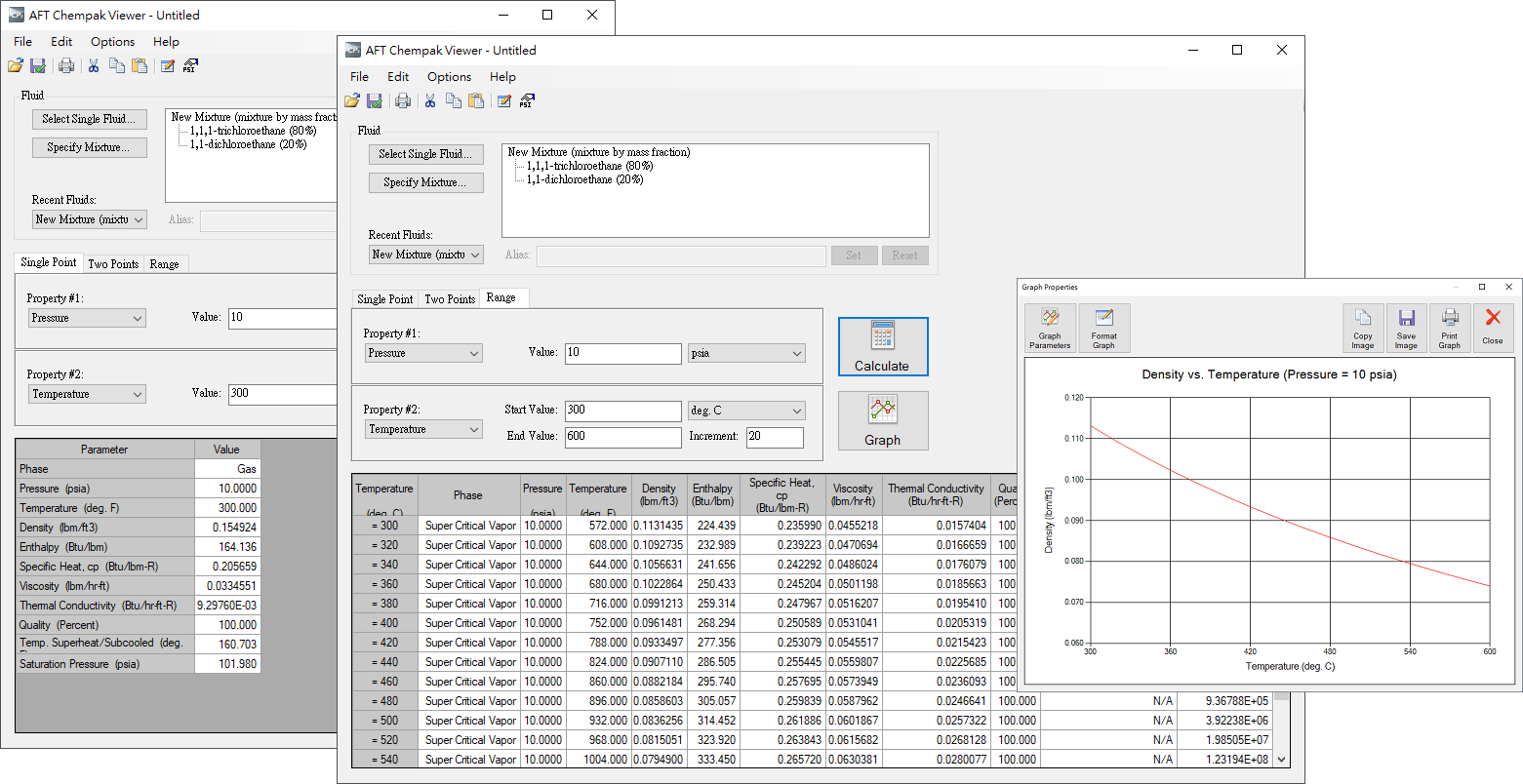Click PSI units icon in back window toolbar
The height and width of the screenshot is (784, 1523).
(x=190, y=66)
